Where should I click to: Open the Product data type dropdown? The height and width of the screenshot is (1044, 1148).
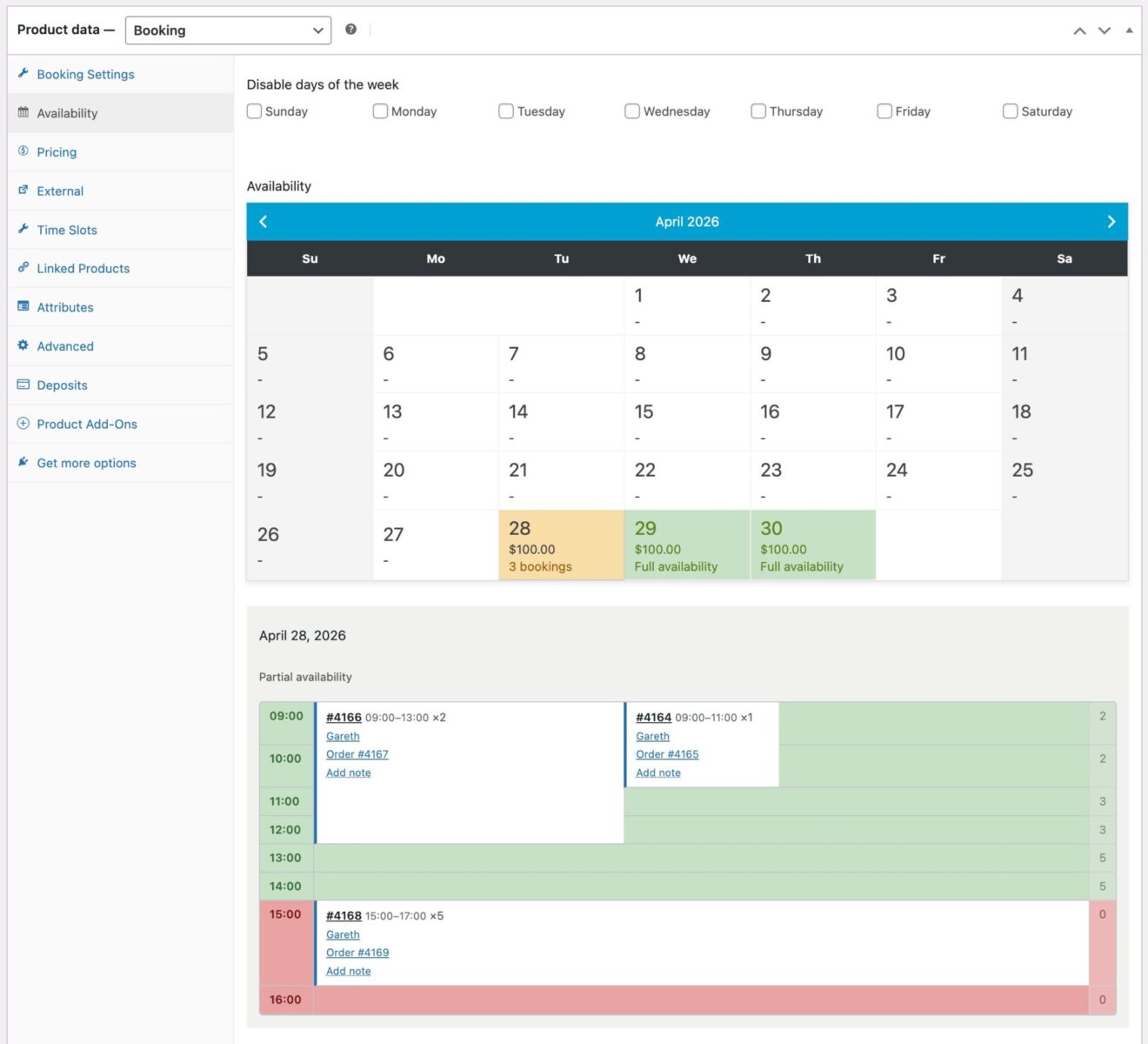(x=228, y=30)
